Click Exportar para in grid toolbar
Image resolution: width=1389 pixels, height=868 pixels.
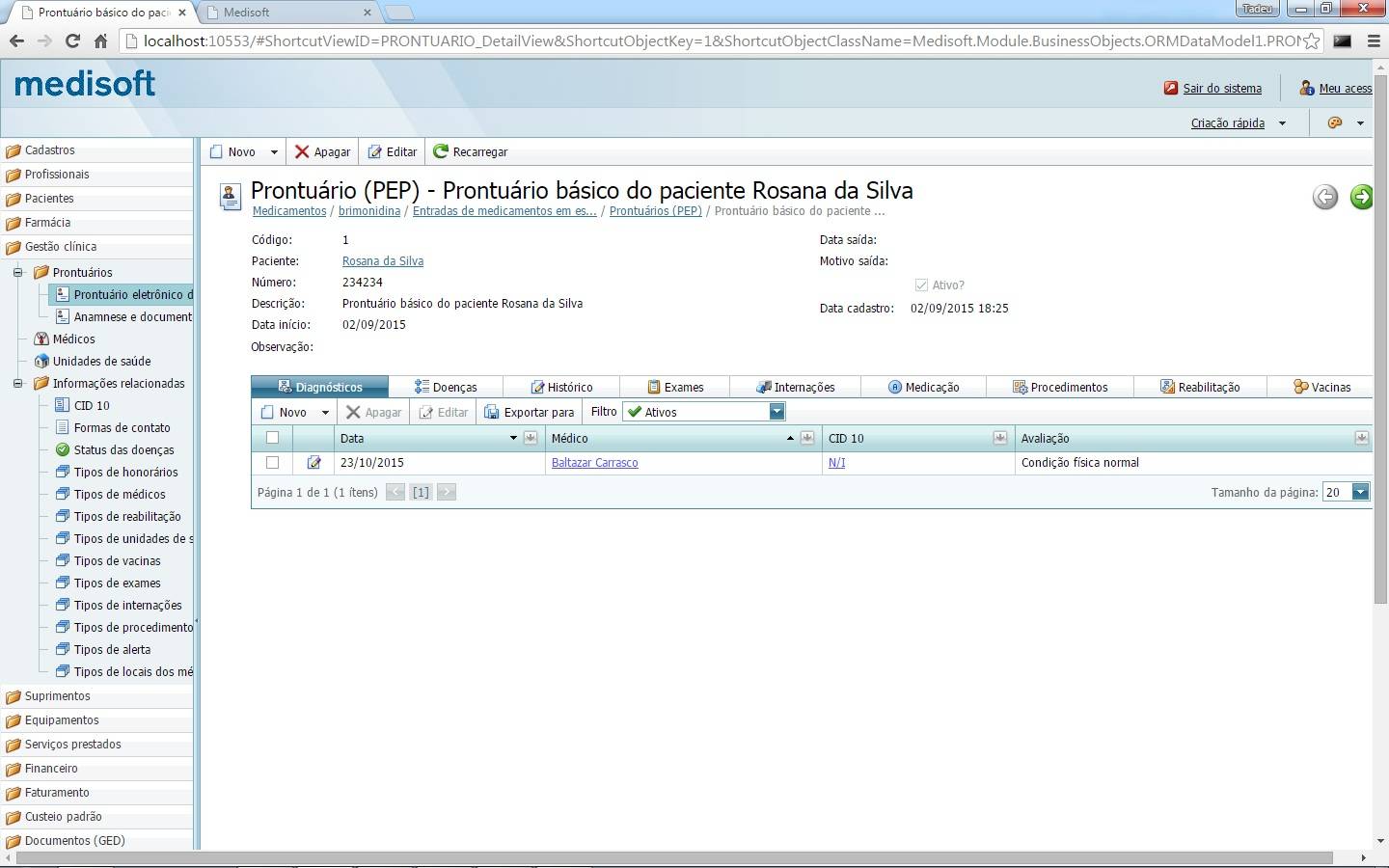529,412
